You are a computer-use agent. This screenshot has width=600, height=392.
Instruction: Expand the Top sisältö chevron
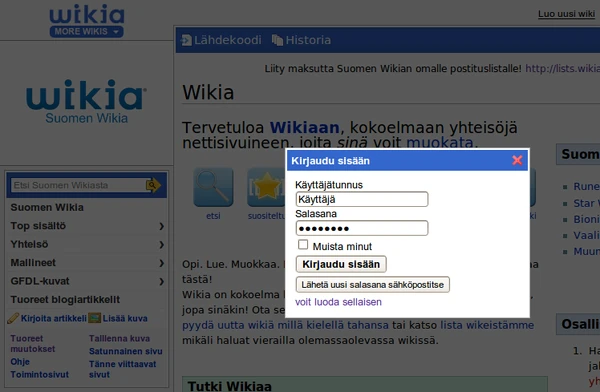coord(161,226)
